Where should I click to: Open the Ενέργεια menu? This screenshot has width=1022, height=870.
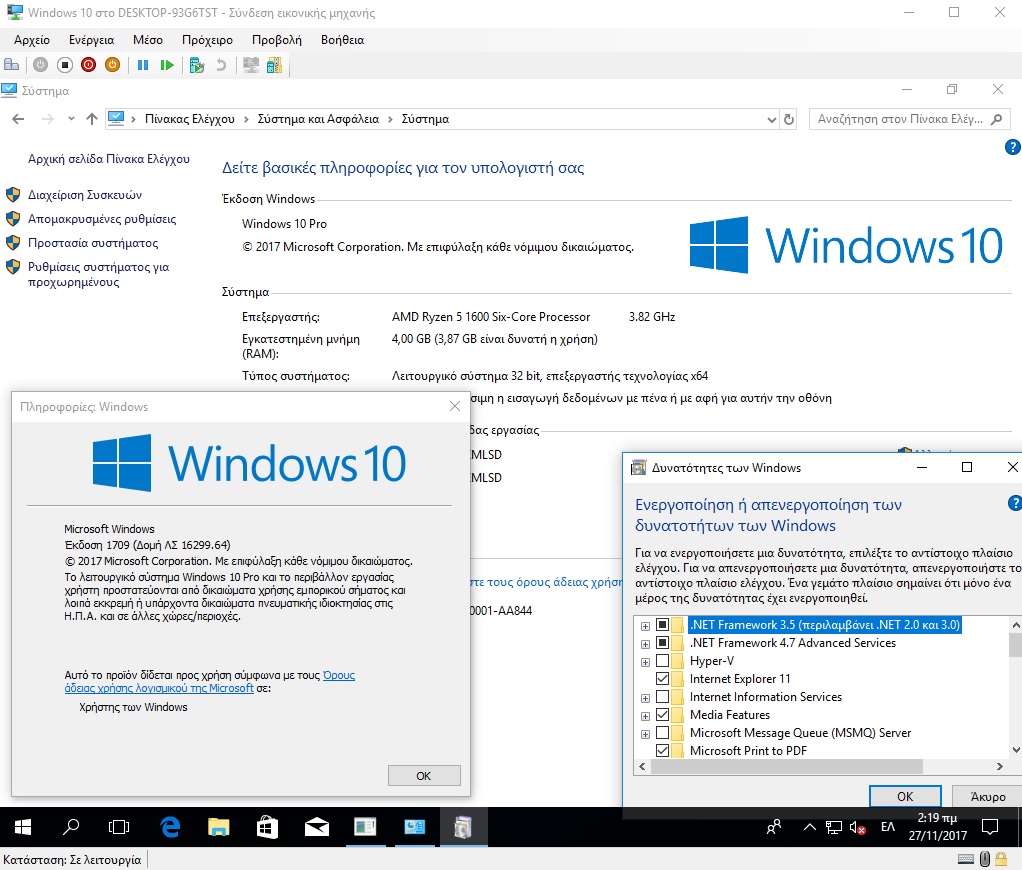click(x=91, y=40)
